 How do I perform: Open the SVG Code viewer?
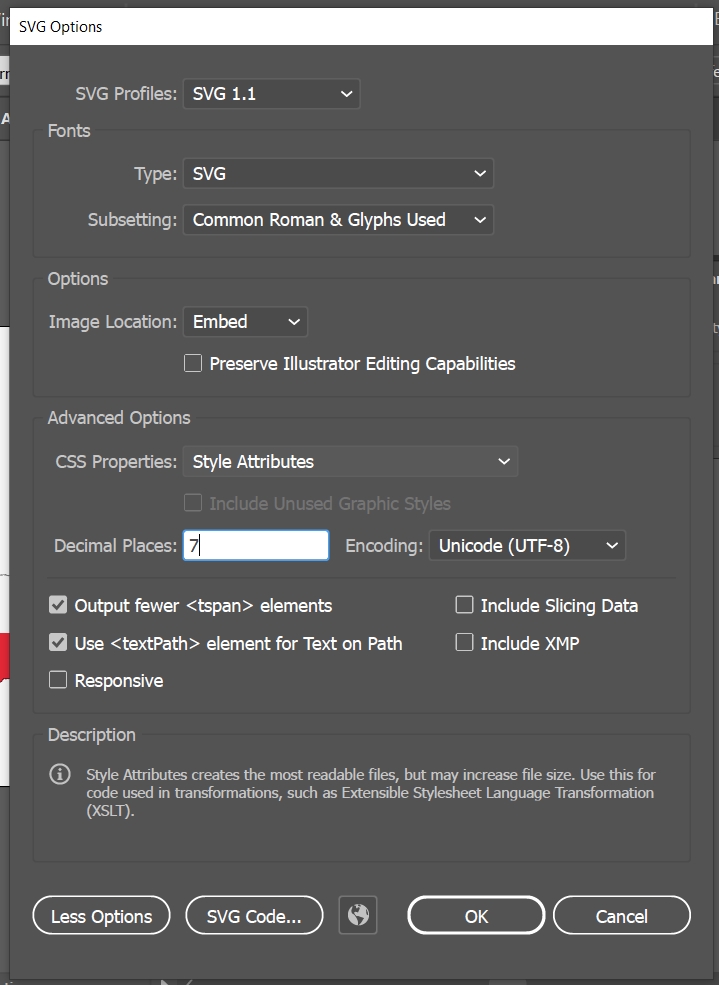pyautogui.click(x=254, y=914)
